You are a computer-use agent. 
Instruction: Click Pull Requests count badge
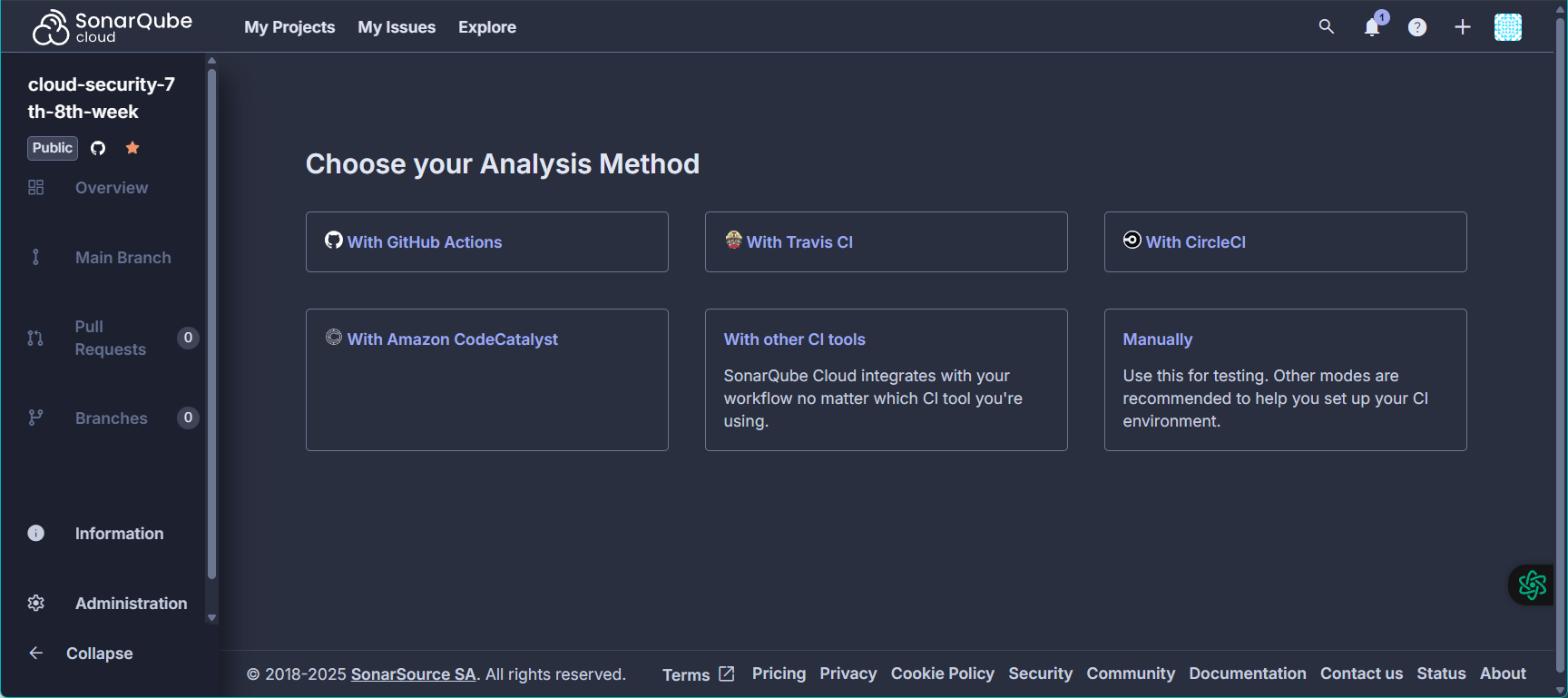coord(188,338)
